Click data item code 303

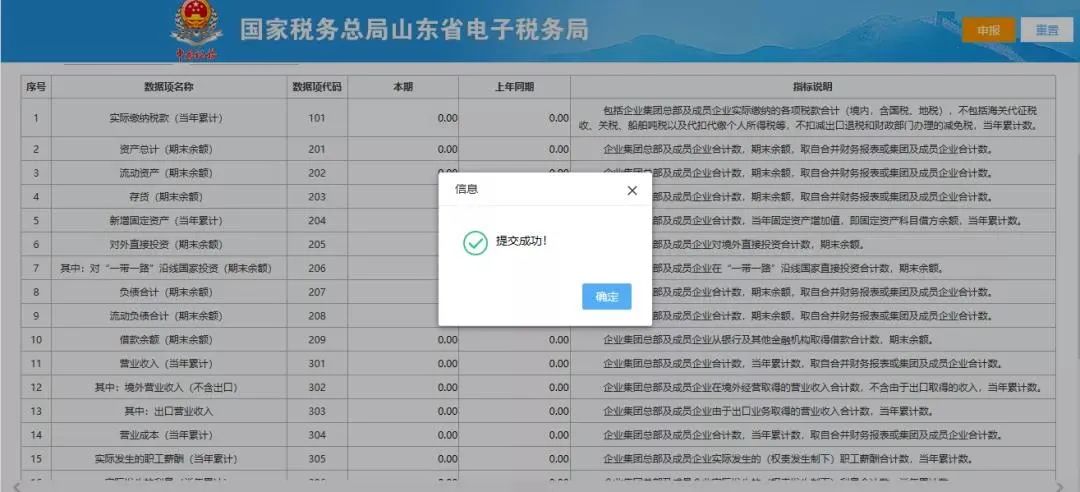[x=317, y=411]
